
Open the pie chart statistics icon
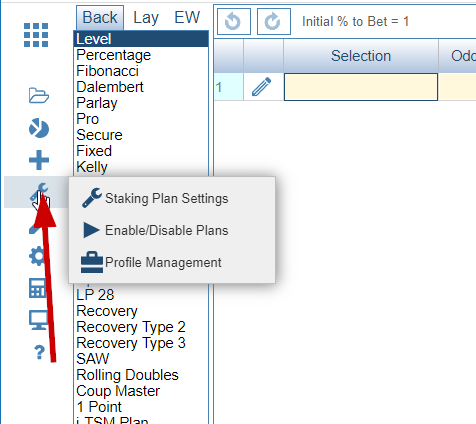click(39, 128)
